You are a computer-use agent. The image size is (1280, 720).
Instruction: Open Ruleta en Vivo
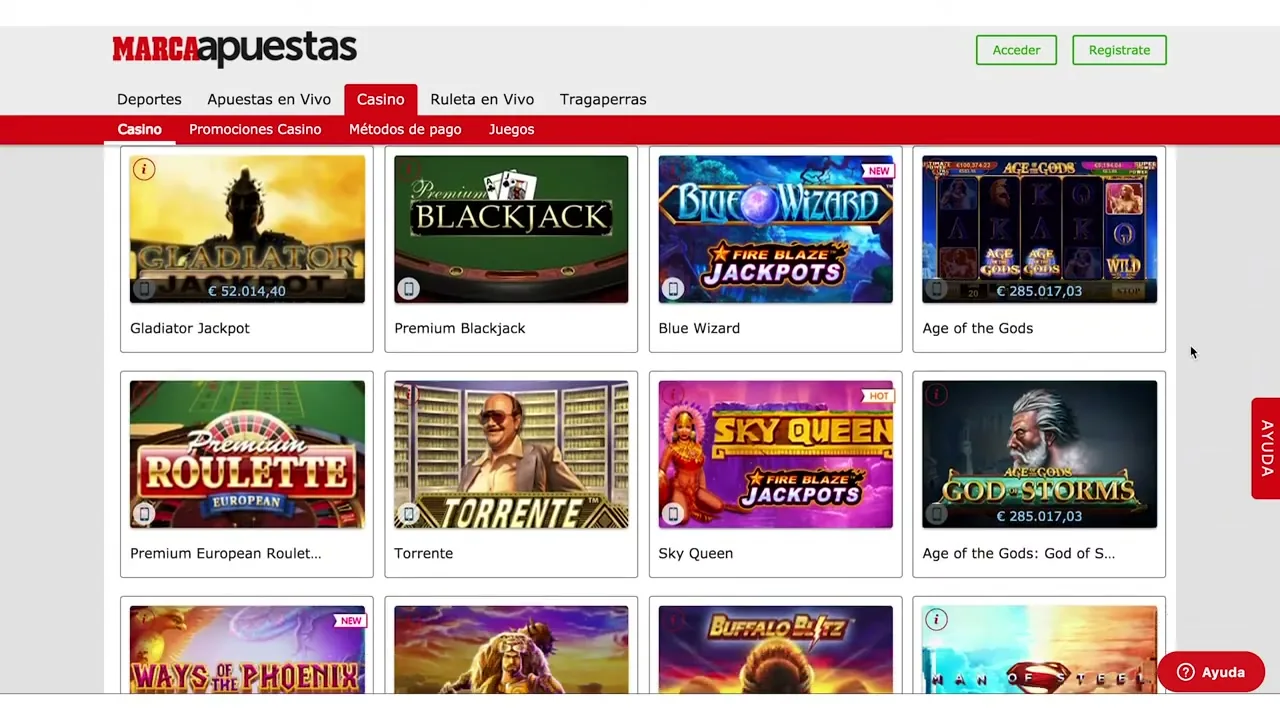click(x=482, y=99)
